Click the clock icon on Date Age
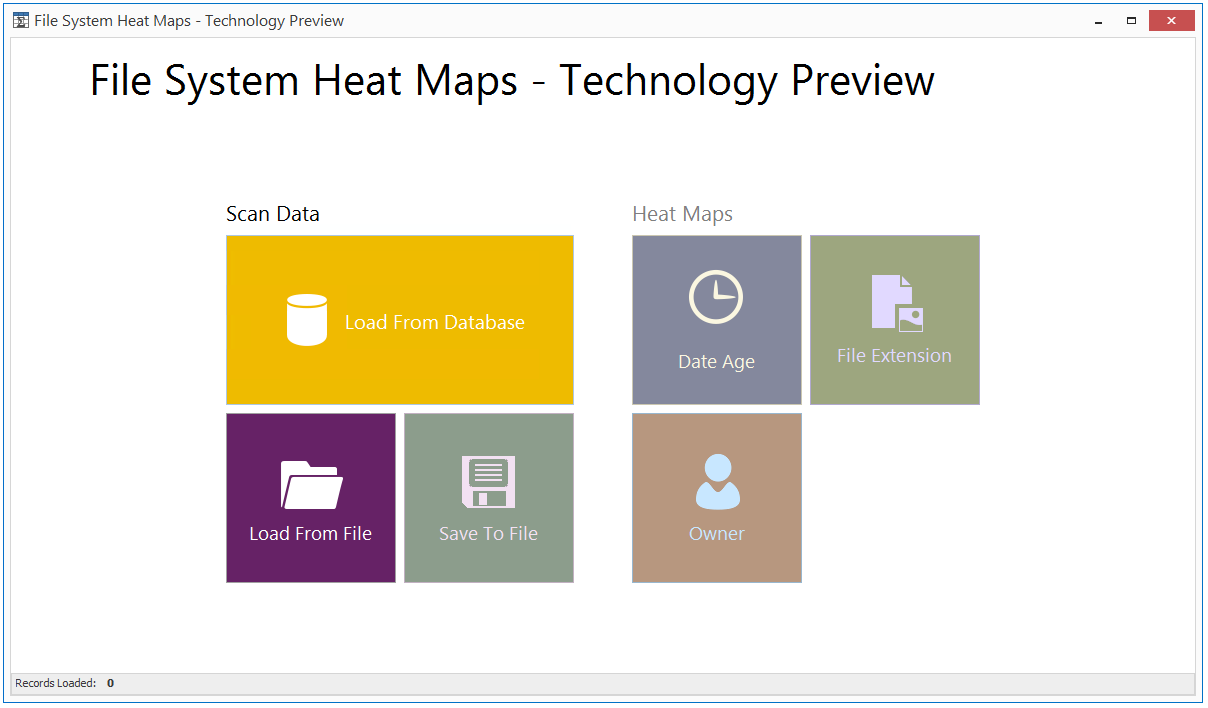The width and height of the screenshot is (1208, 708). [x=716, y=297]
